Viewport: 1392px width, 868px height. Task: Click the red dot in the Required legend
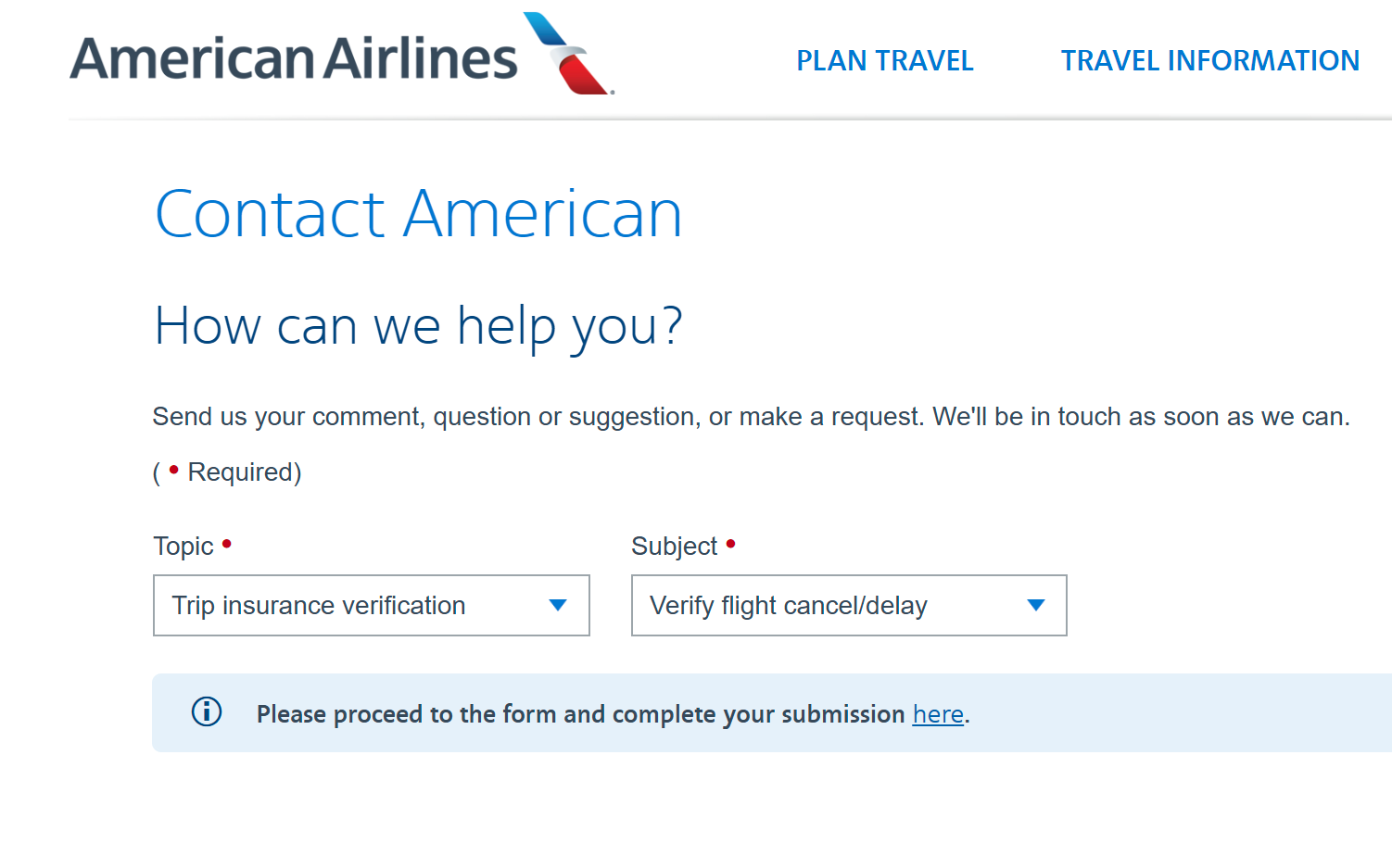(173, 470)
